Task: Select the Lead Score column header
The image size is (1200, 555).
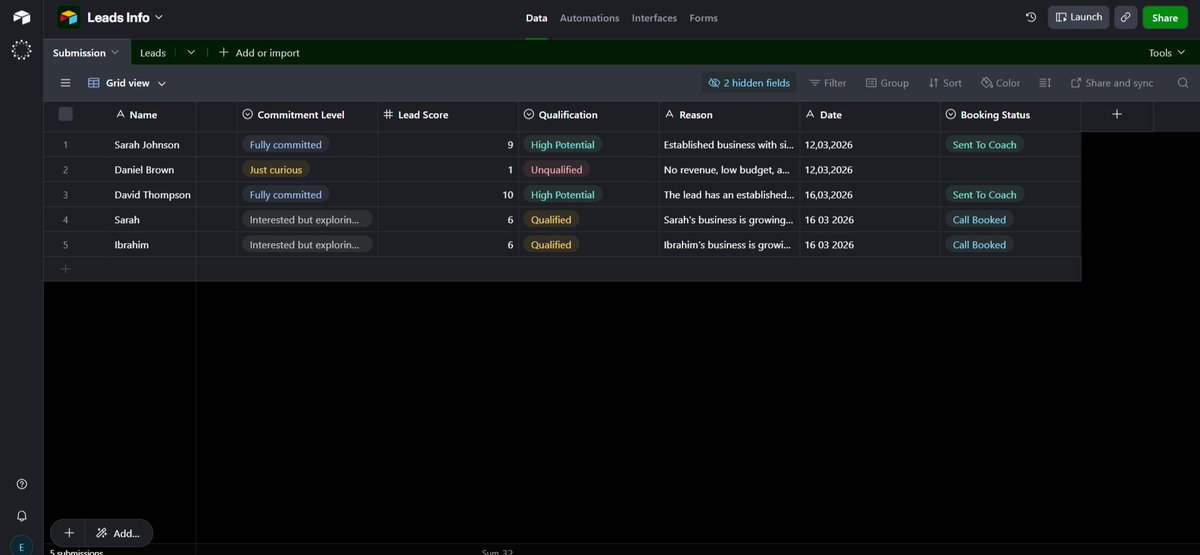Action: [448, 114]
